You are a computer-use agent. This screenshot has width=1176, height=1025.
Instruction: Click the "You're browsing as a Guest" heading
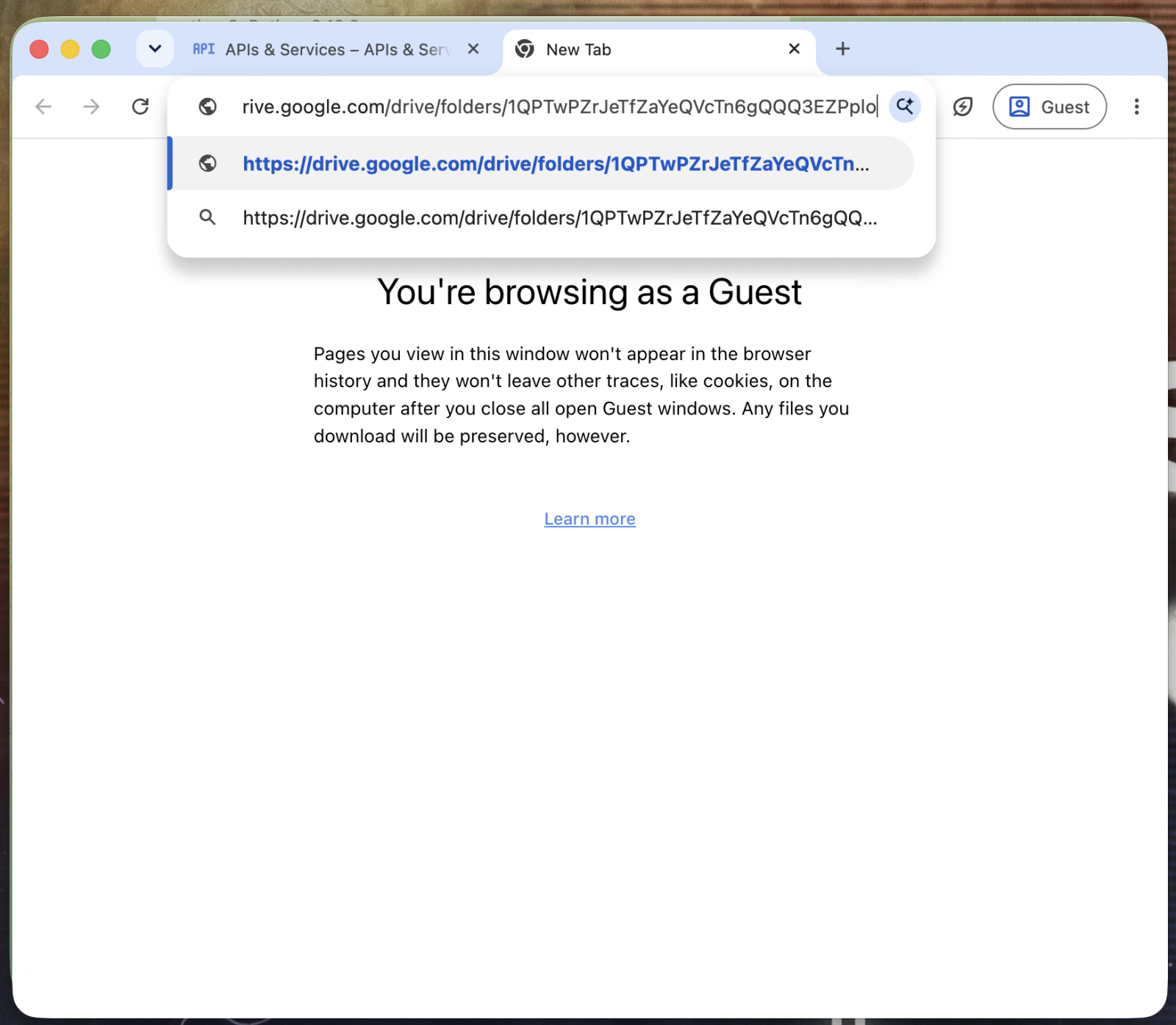[x=589, y=292]
